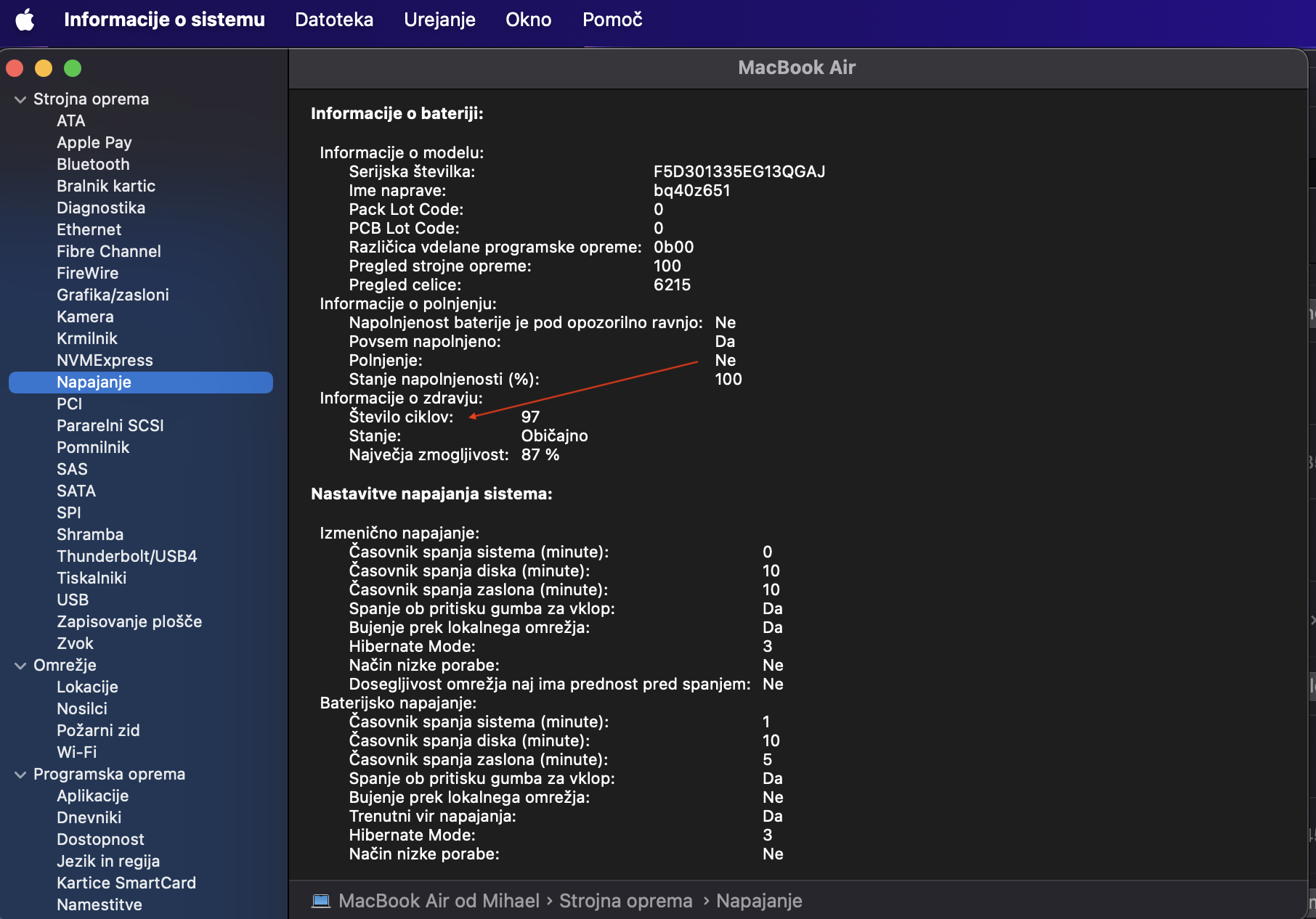This screenshot has width=1316, height=919.
Task: Click the MacBook laptop icon in path bar
Action: click(x=320, y=901)
